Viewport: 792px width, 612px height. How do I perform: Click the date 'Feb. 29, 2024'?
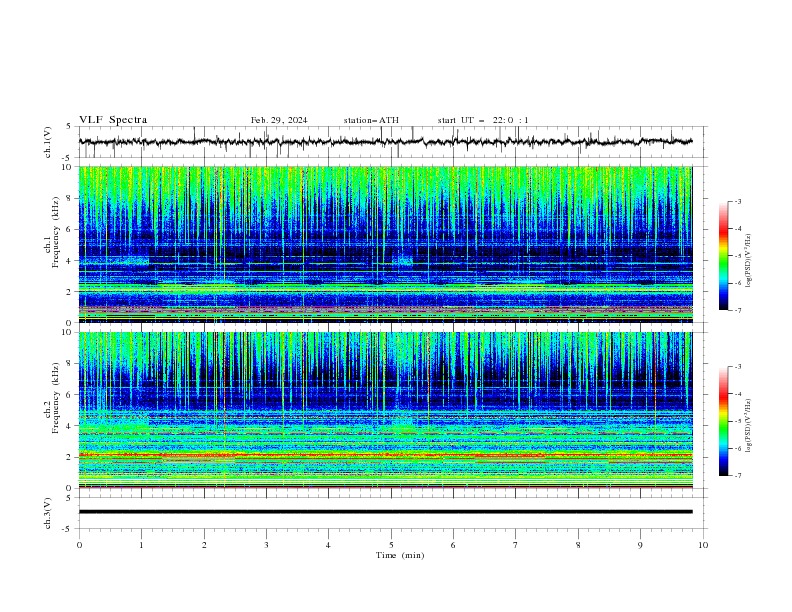[x=279, y=120]
